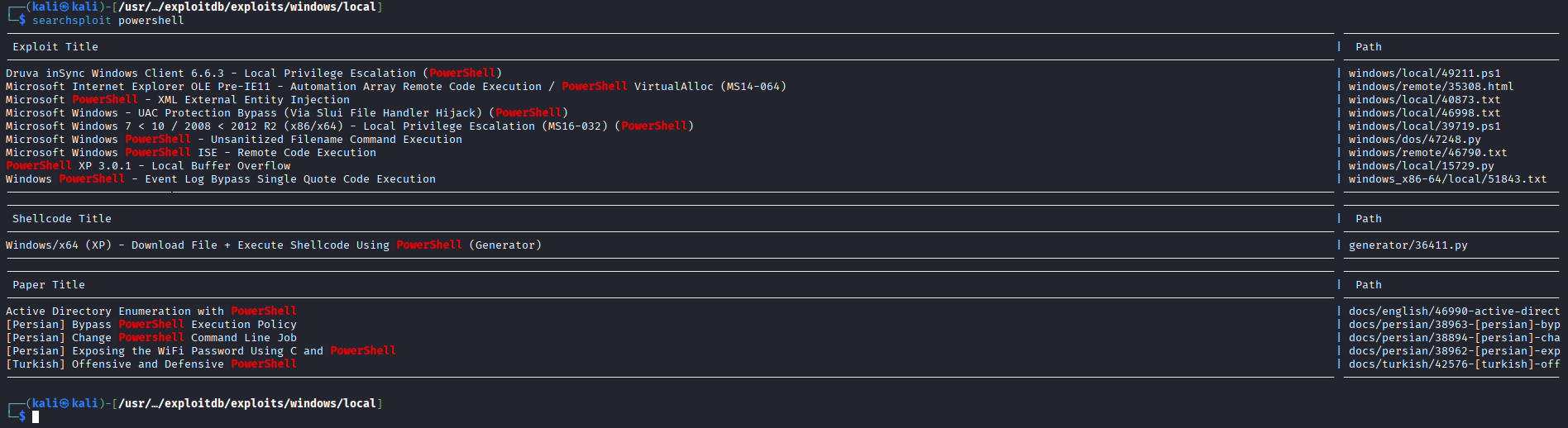Click path windows/remote/46790.txt

(x=1427, y=153)
